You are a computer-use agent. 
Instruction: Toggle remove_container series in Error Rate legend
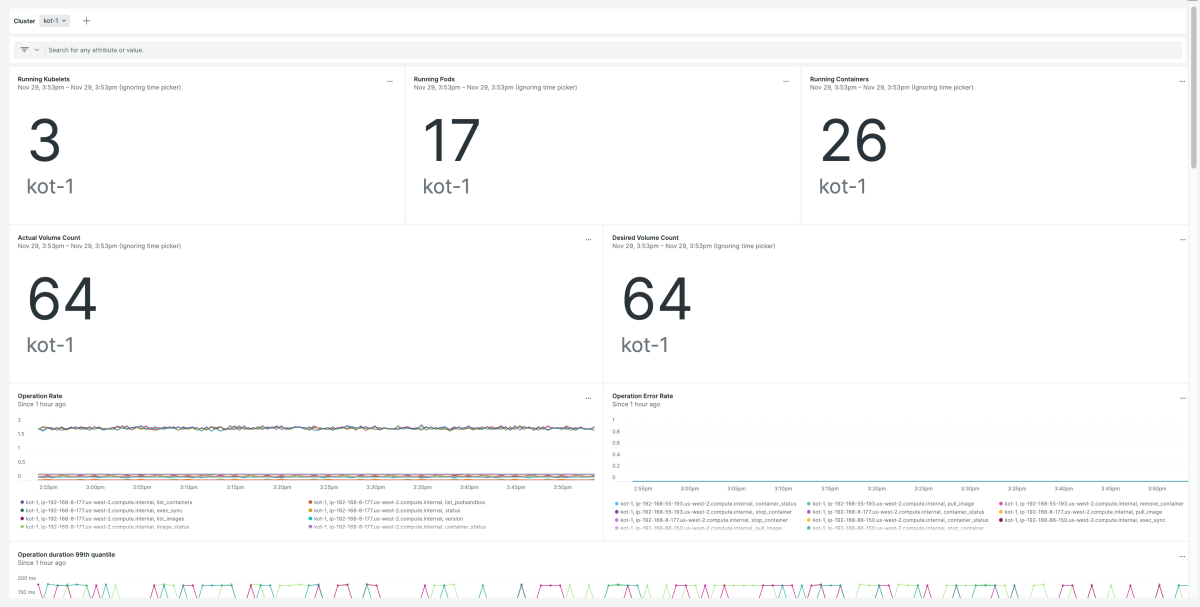click(1091, 504)
